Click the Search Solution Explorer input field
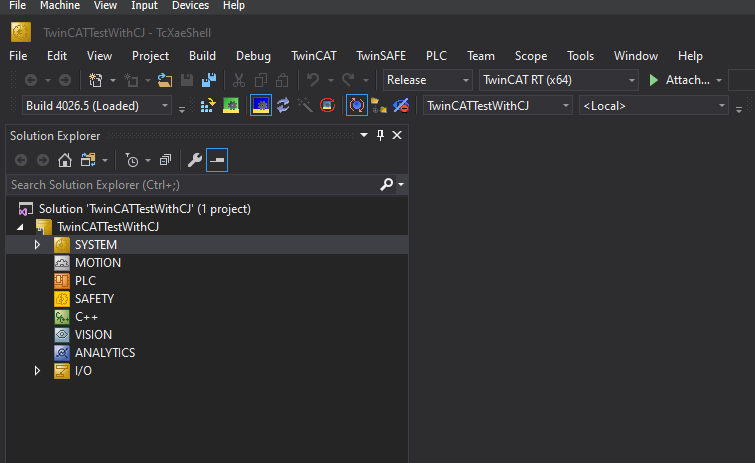 (193, 185)
